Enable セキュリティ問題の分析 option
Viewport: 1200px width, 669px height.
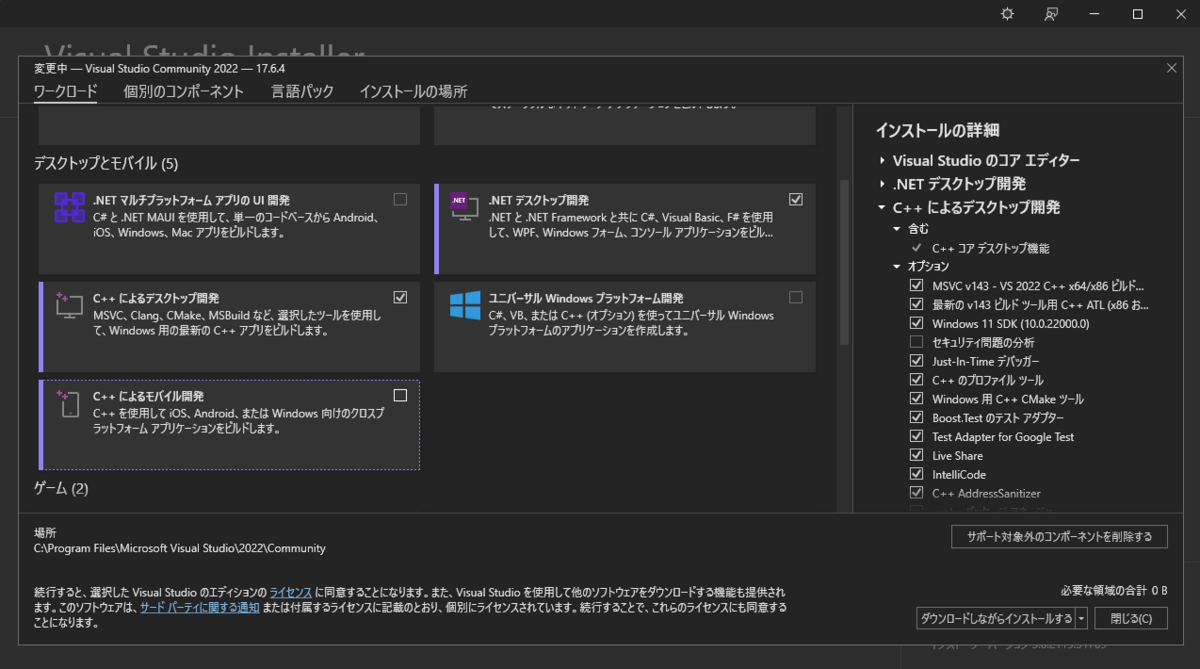click(x=916, y=342)
